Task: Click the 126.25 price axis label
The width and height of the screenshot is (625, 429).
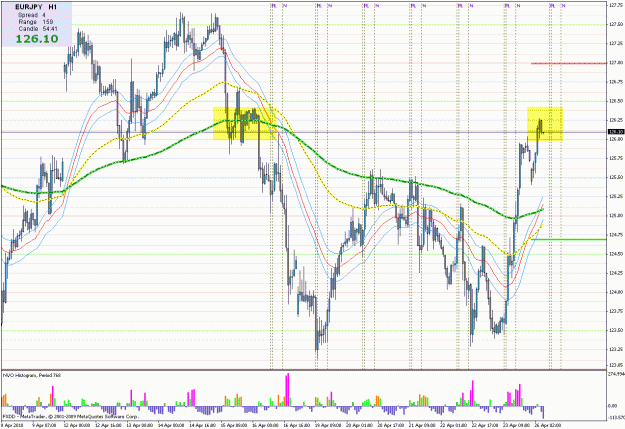Action: pos(616,120)
